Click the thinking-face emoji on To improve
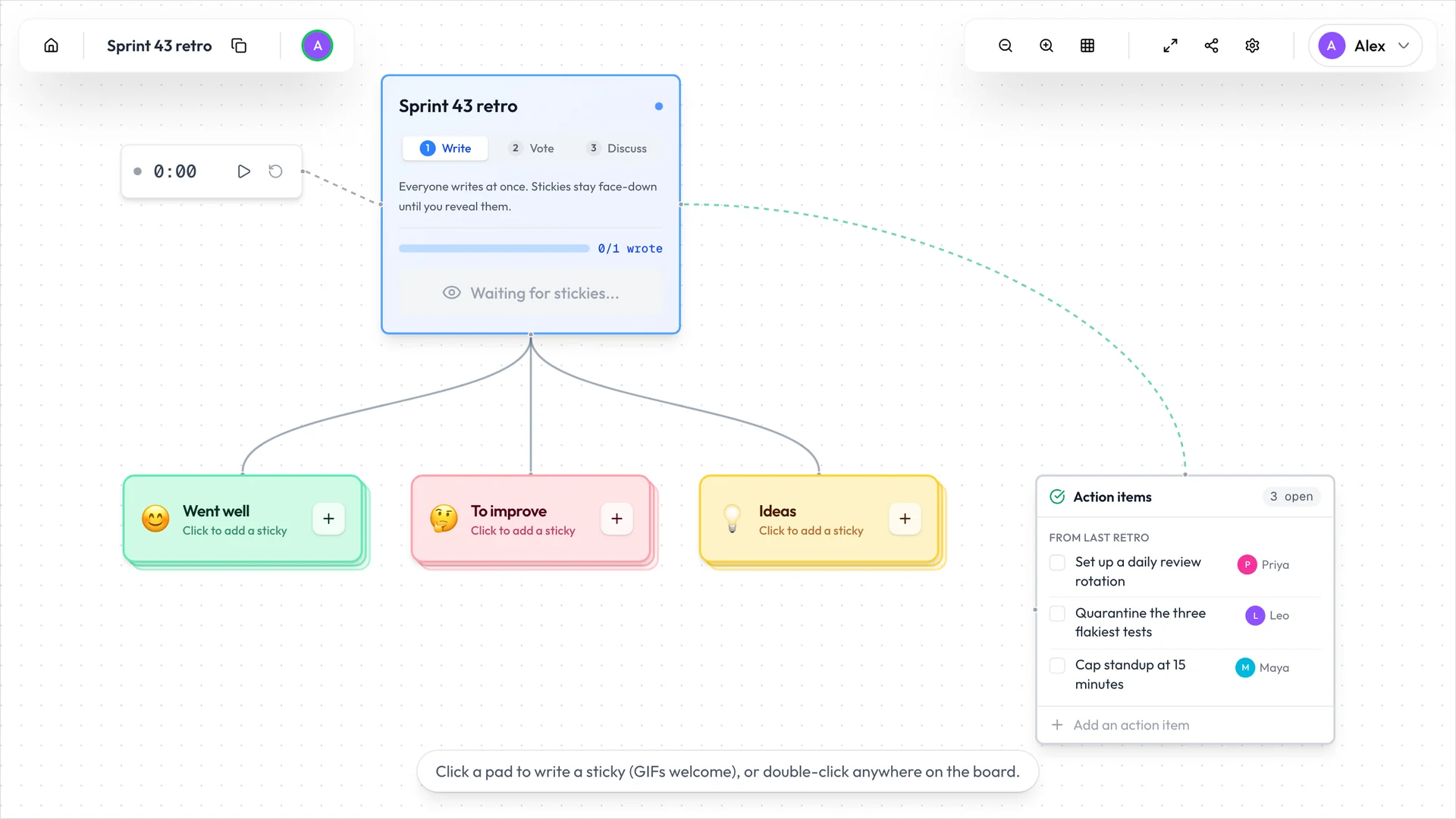The image size is (1456, 819). click(444, 519)
